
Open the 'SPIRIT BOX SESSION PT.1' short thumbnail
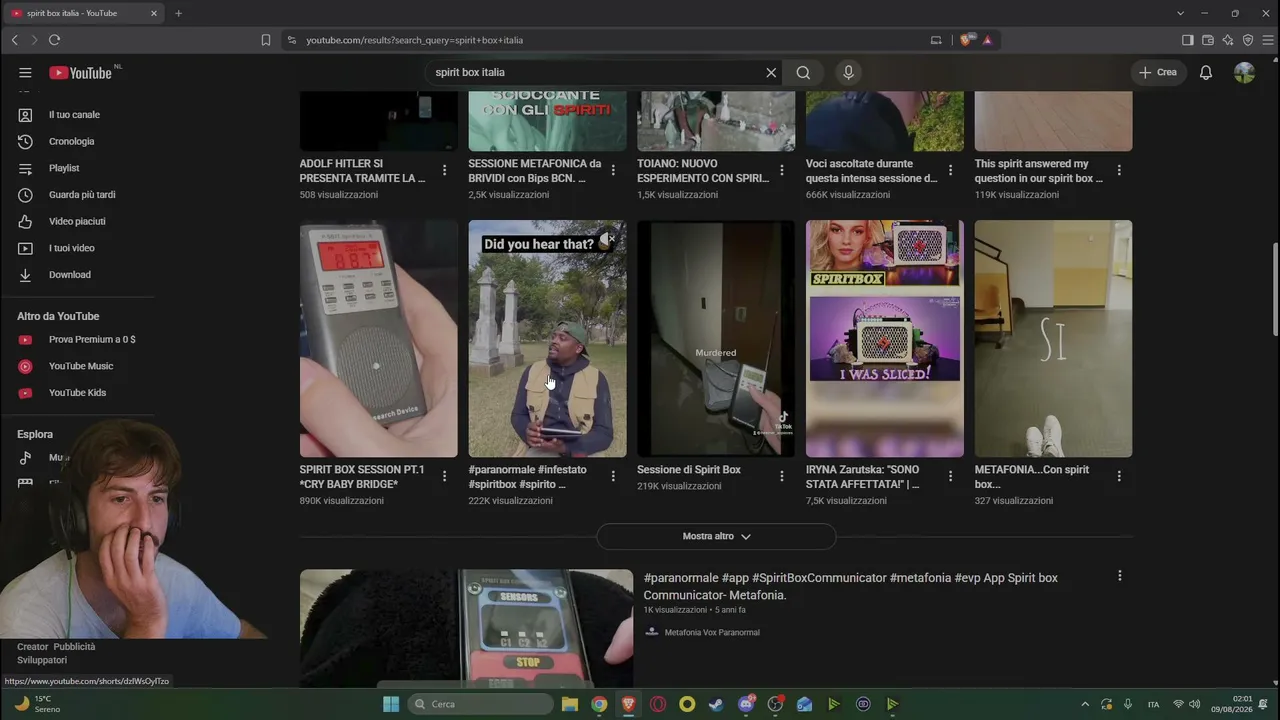379,338
